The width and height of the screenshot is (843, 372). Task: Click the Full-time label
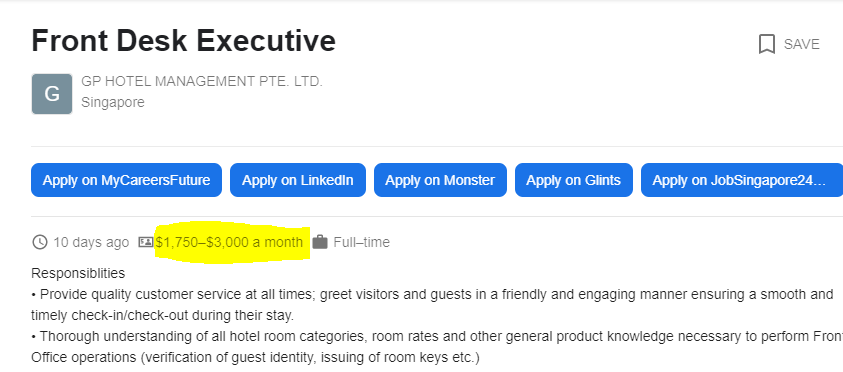pyautogui.click(x=361, y=242)
